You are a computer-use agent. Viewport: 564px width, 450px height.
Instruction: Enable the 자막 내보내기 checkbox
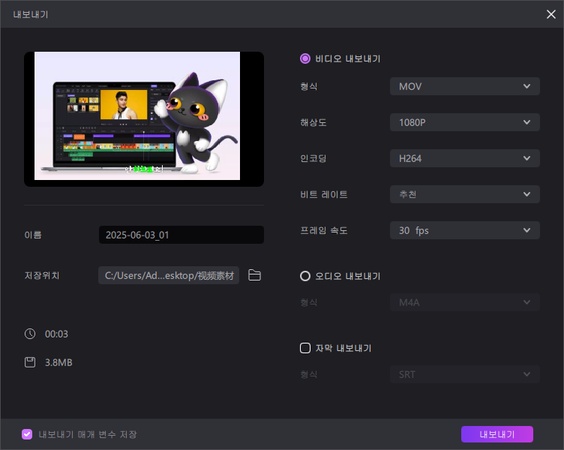pyautogui.click(x=305, y=348)
